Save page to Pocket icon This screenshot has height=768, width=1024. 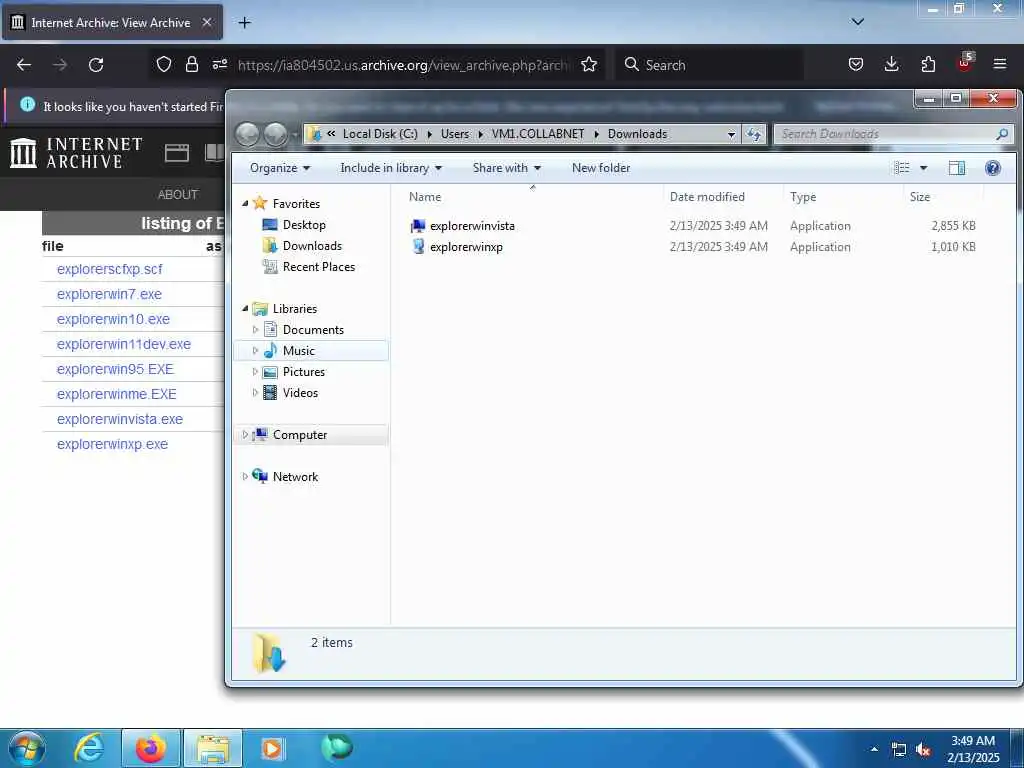pyautogui.click(x=856, y=64)
